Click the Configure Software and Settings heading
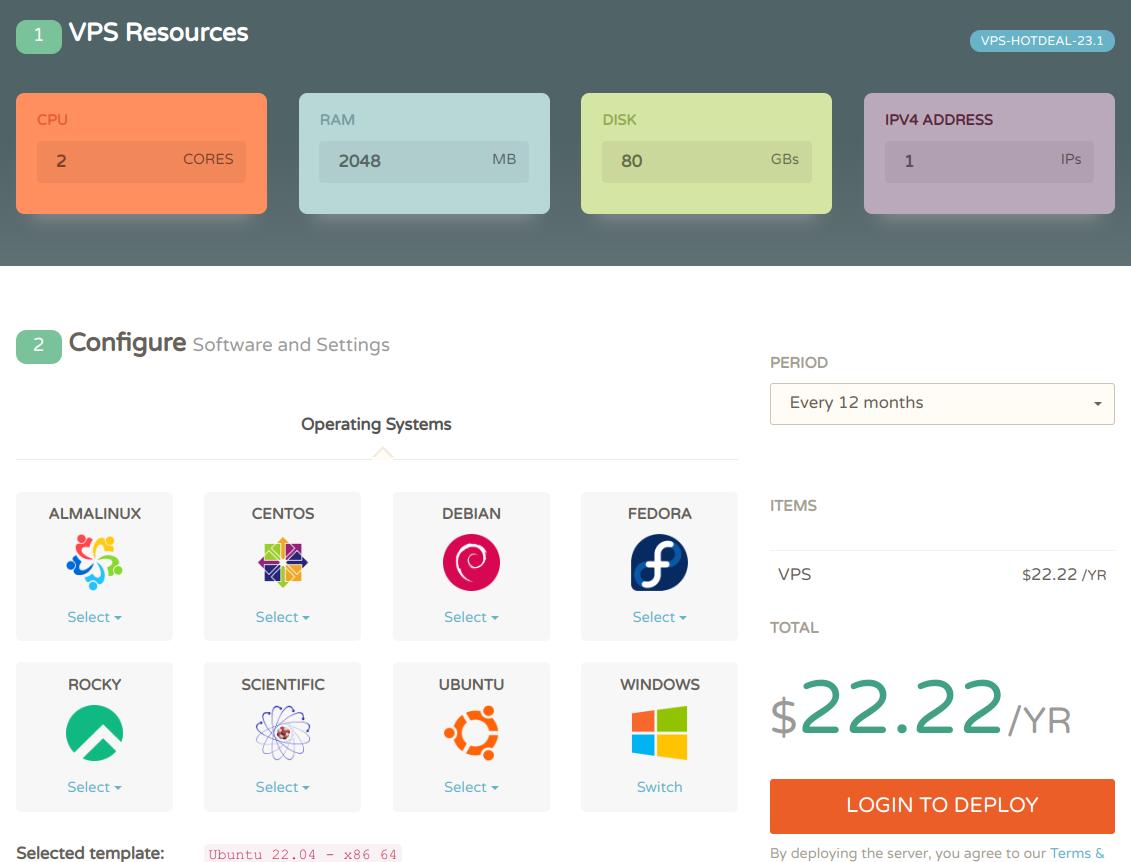1131x862 pixels. pos(229,343)
